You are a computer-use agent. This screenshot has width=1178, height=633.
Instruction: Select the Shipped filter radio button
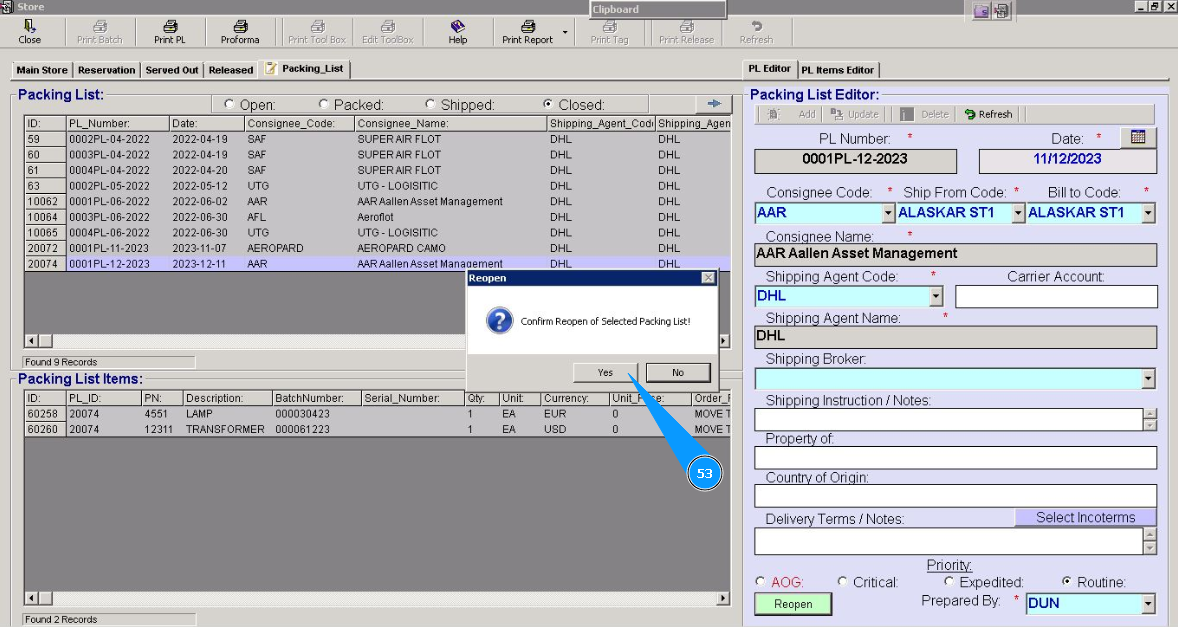(x=430, y=104)
